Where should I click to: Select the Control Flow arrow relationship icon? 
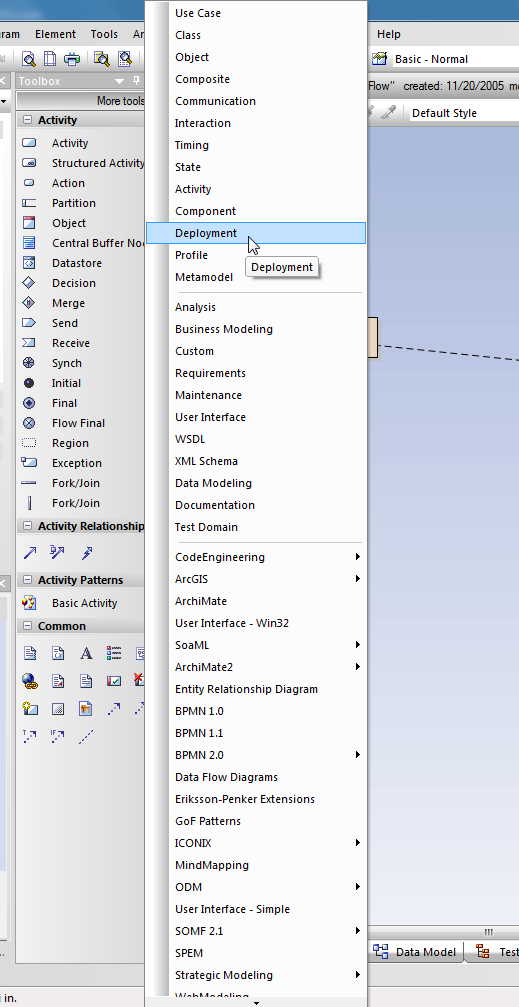pyautogui.click(x=30, y=552)
